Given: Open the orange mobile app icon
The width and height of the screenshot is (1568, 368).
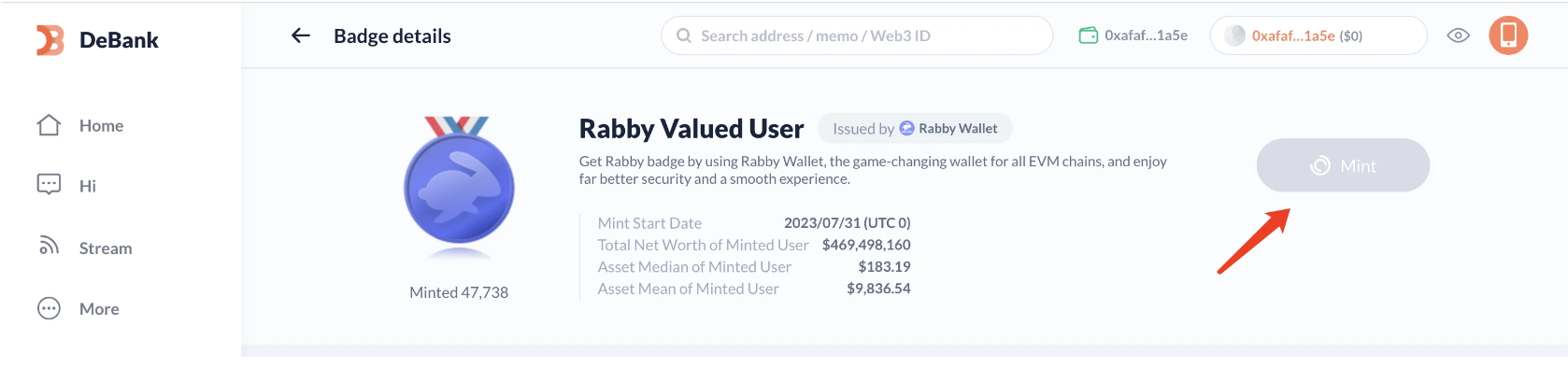Looking at the screenshot, I should (x=1507, y=35).
